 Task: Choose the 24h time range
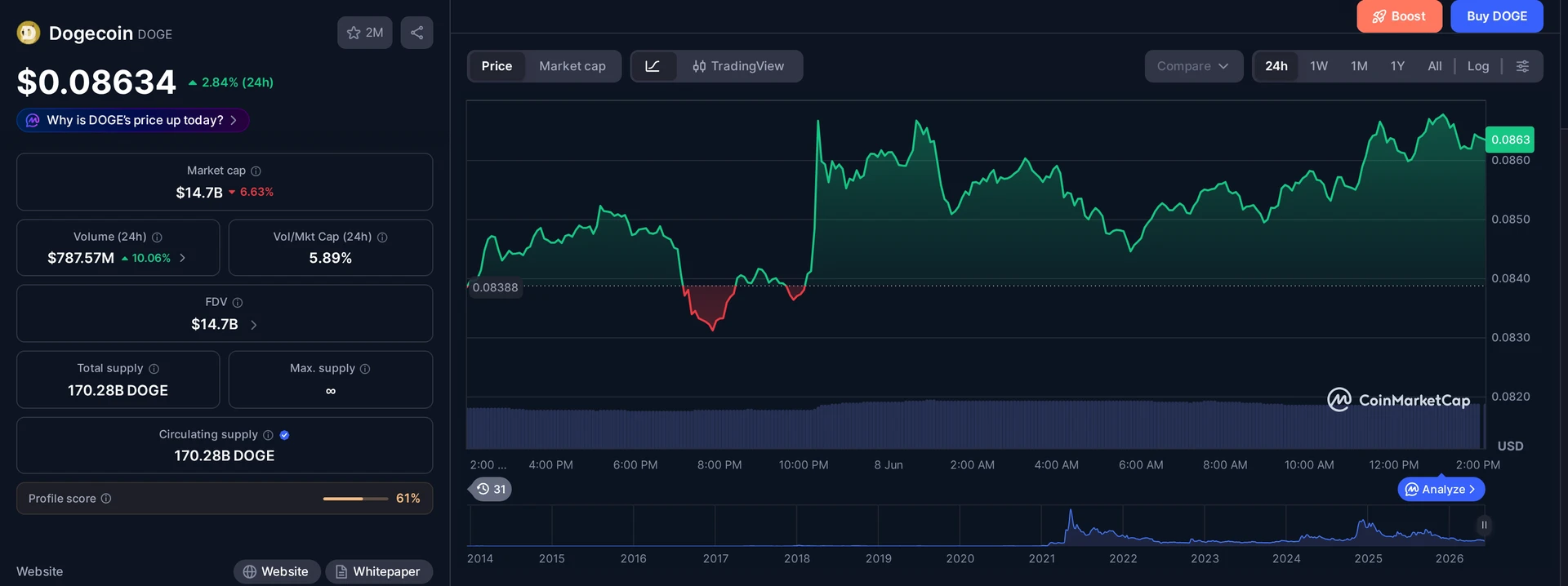[1276, 66]
